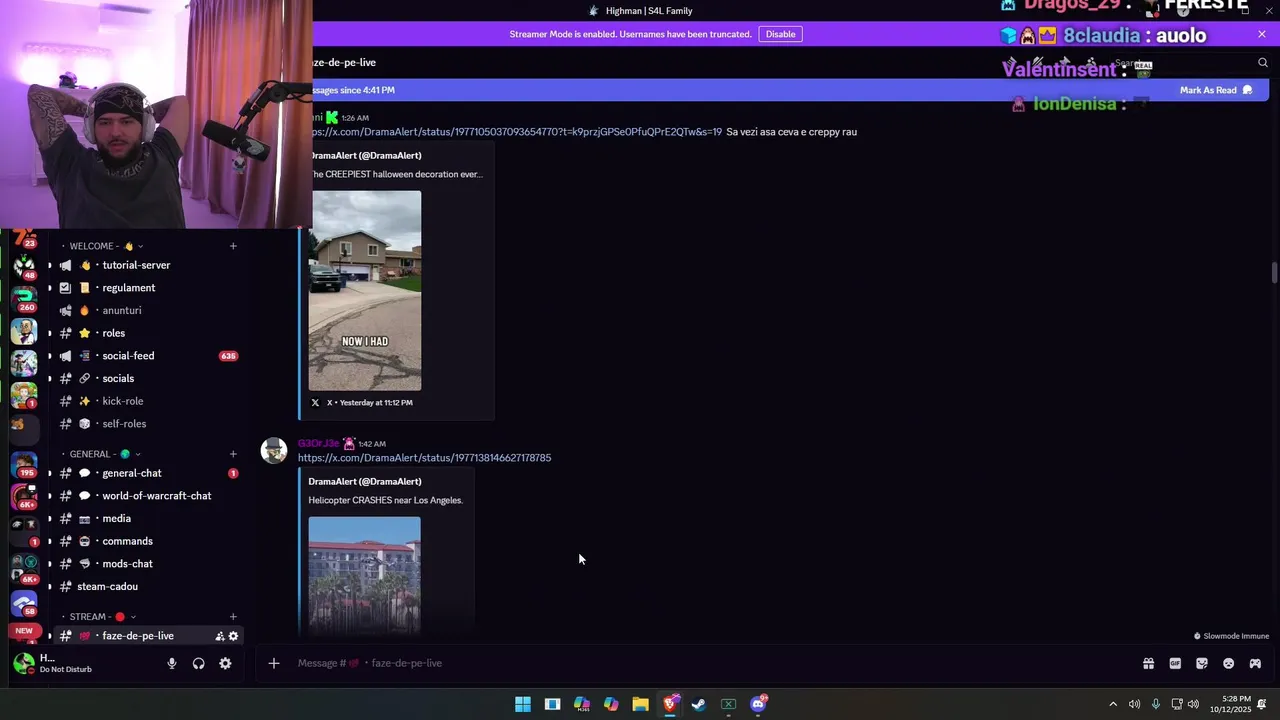Click DramaAlert embed title above CREEPIEST text
The height and width of the screenshot is (720, 1280).
click(x=366, y=155)
